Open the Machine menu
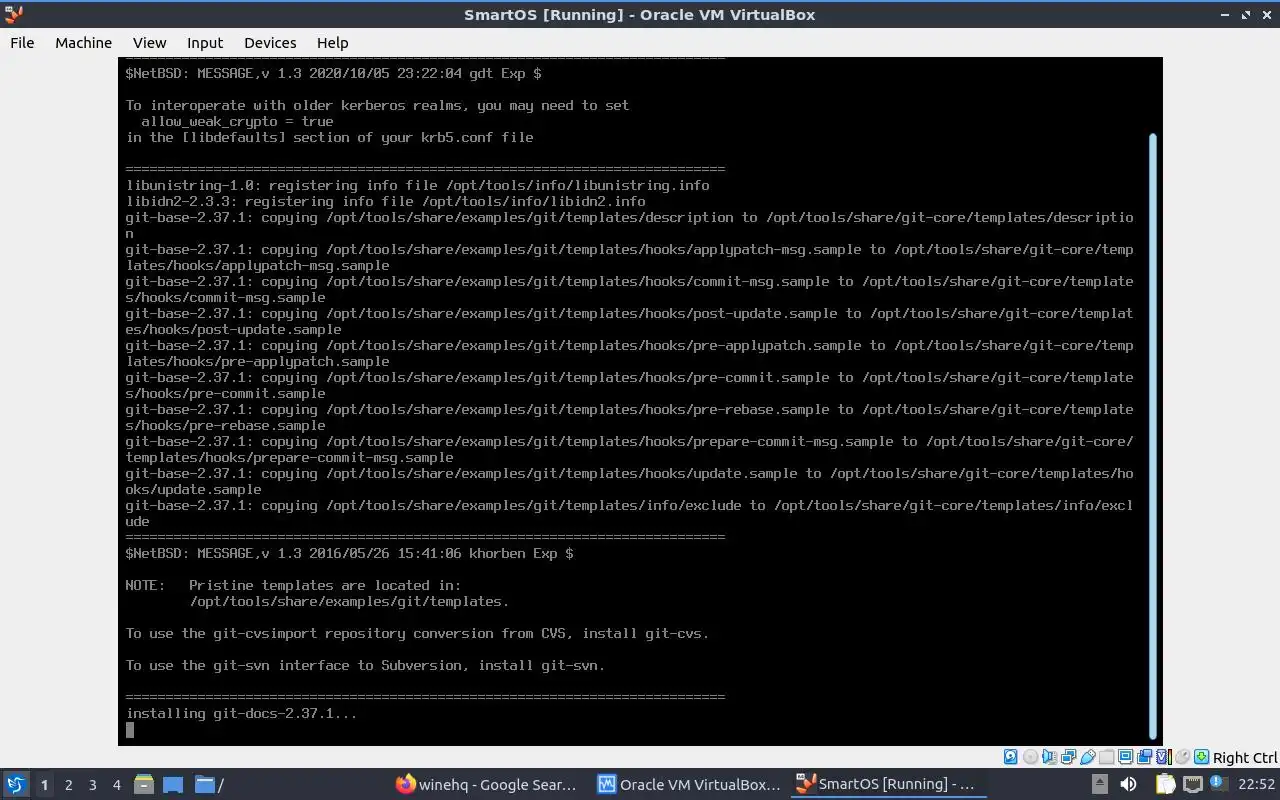Image resolution: width=1280 pixels, height=800 pixels. click(x=83, y=43)
